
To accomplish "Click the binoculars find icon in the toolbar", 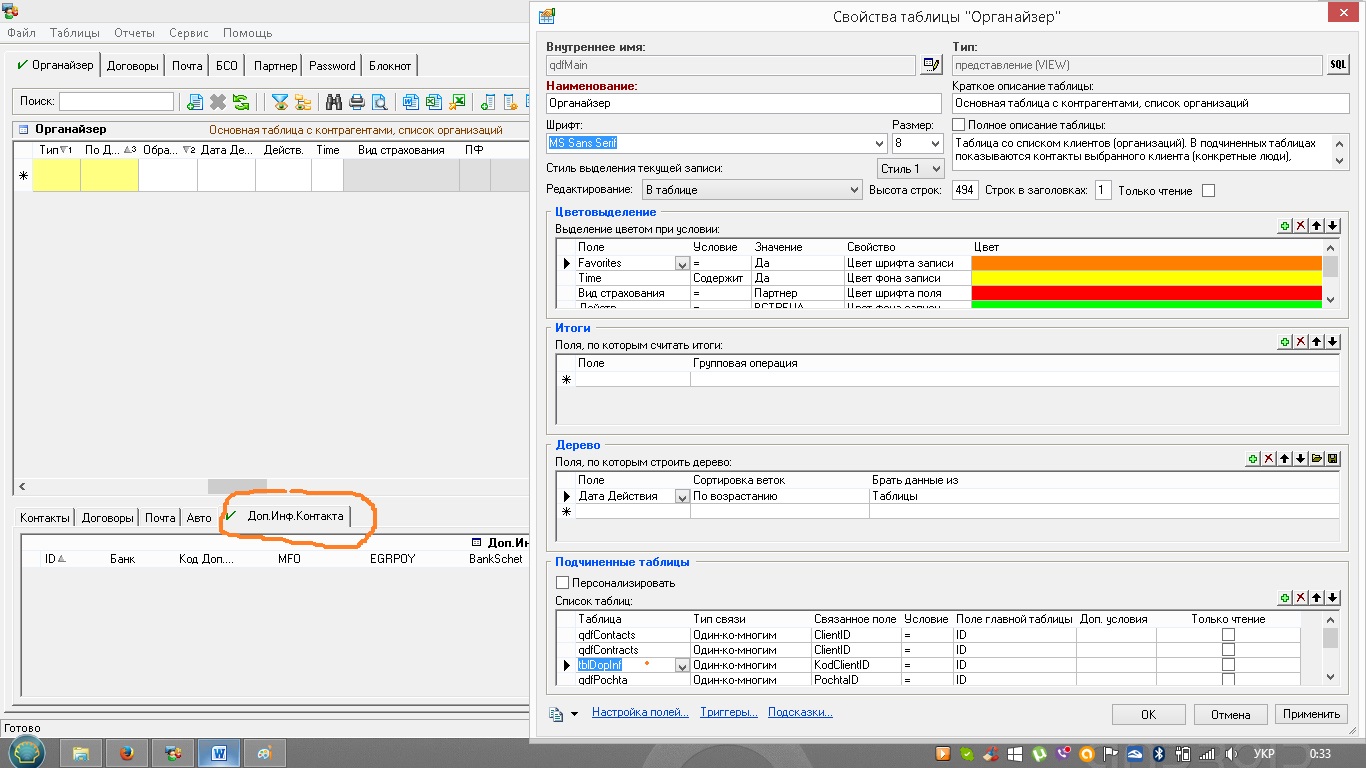I will coord(333,102).
